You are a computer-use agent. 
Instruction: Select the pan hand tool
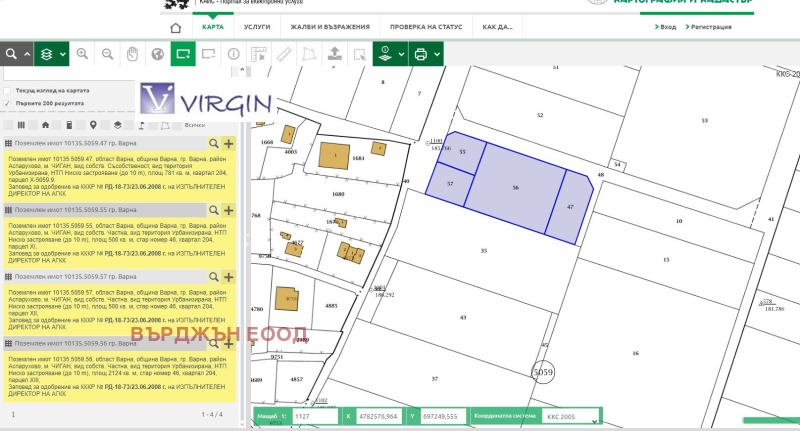point(131,54)
